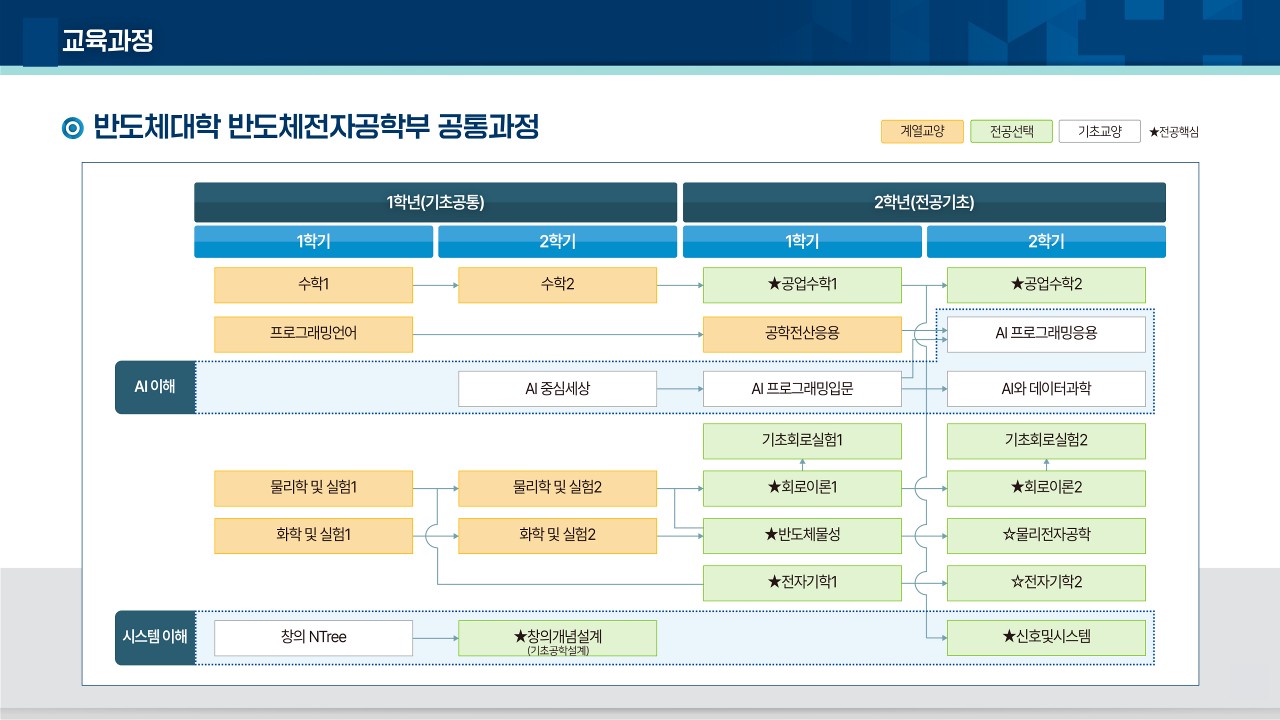
Task: Click the 기초교양 legend box
Action: click(1099, 131)
